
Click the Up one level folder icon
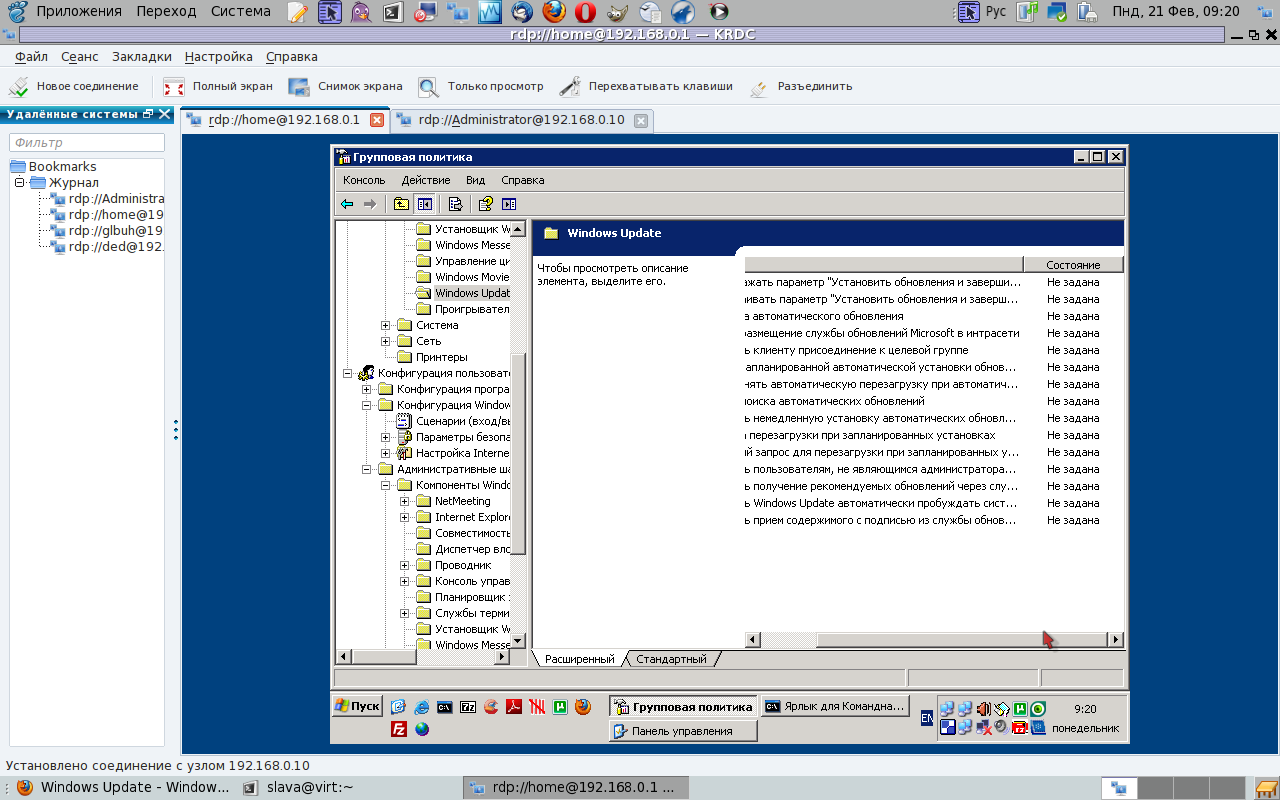[401, 204]
